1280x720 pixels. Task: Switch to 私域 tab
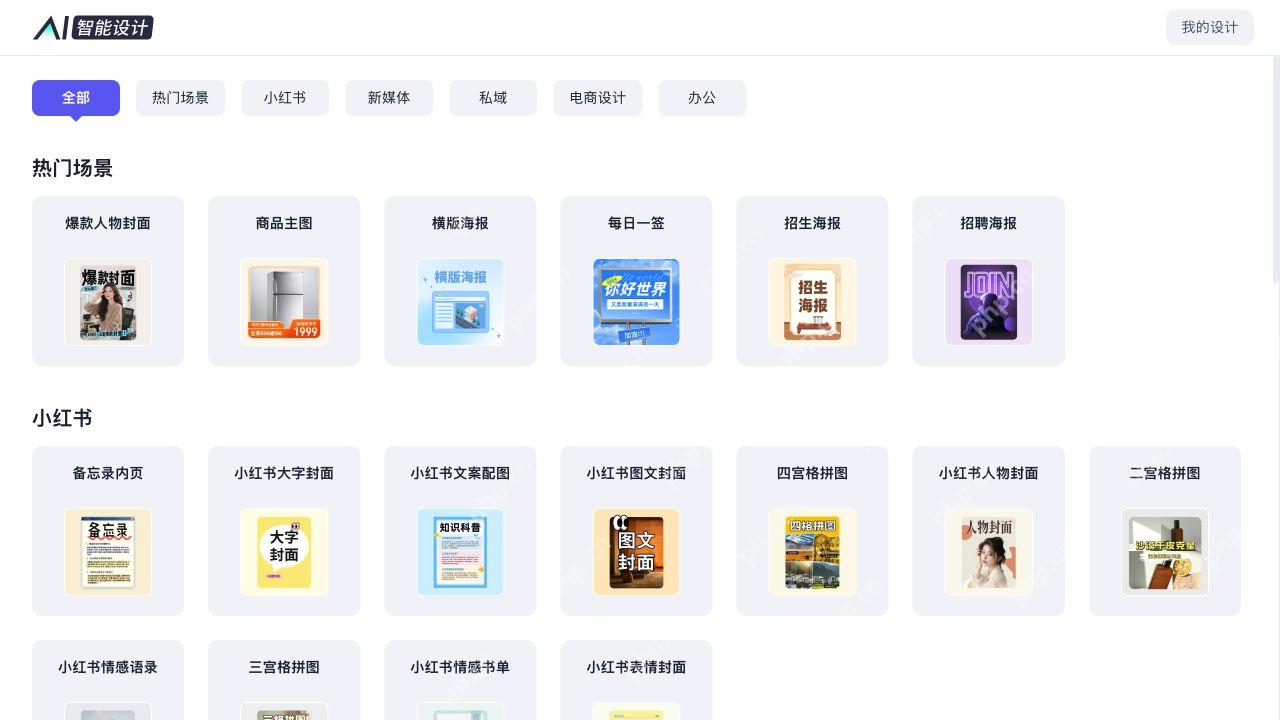point(493,98)
